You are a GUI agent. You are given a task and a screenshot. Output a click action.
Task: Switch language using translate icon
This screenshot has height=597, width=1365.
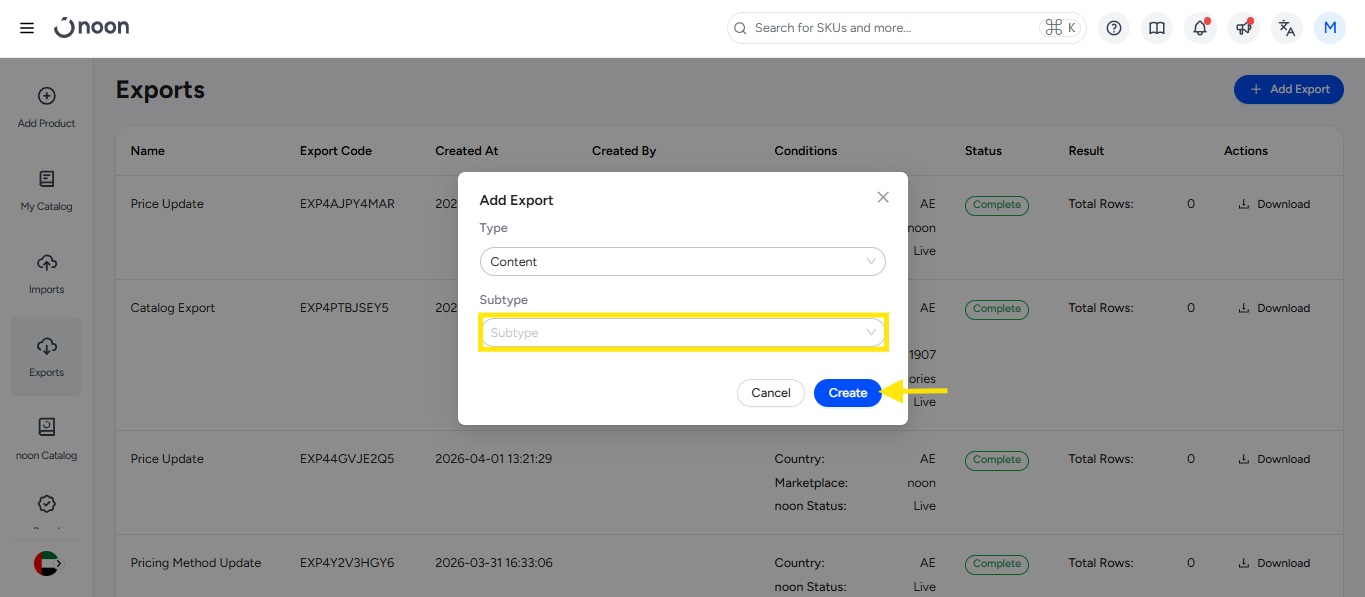(x=1287, y=28)
